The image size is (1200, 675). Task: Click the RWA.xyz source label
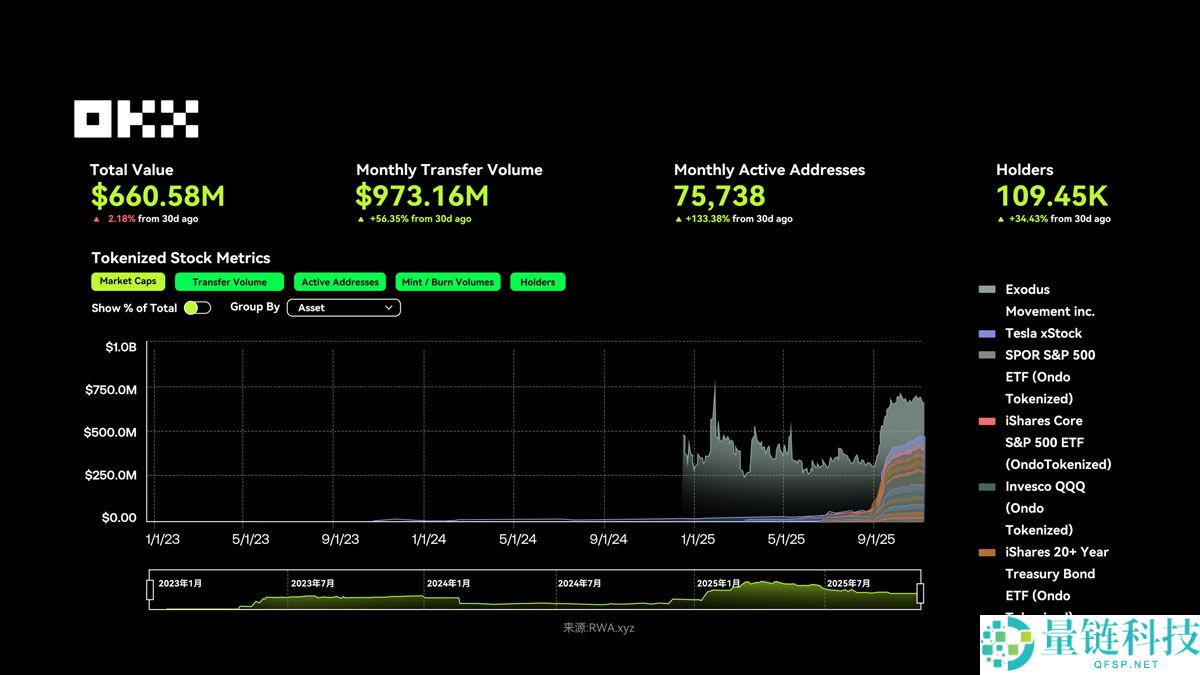click(598, 628)
